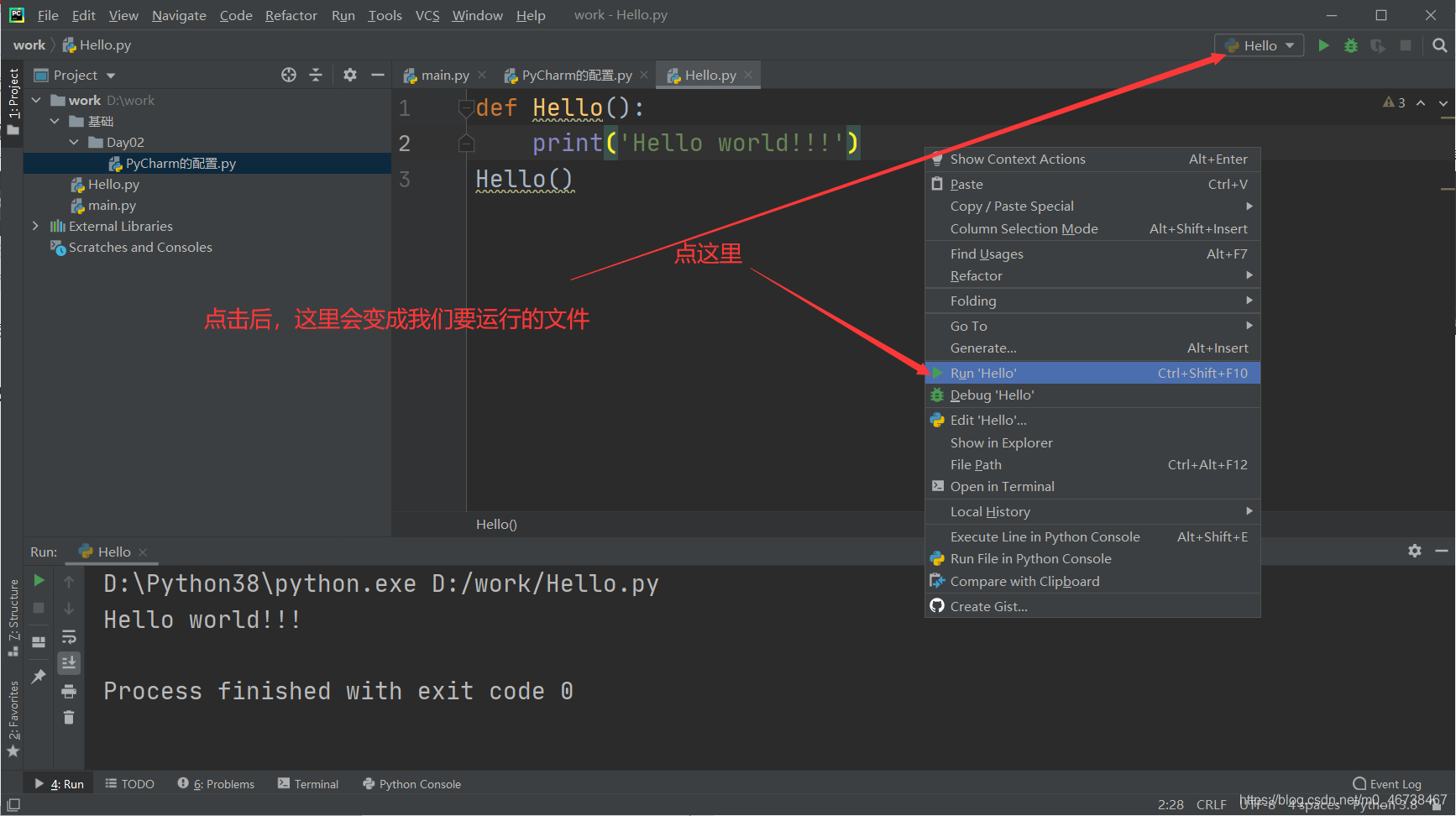Viewport: 1456px width, 816px height.
Task: Open the VCS menu in menu bar
Action: [427, 15]
